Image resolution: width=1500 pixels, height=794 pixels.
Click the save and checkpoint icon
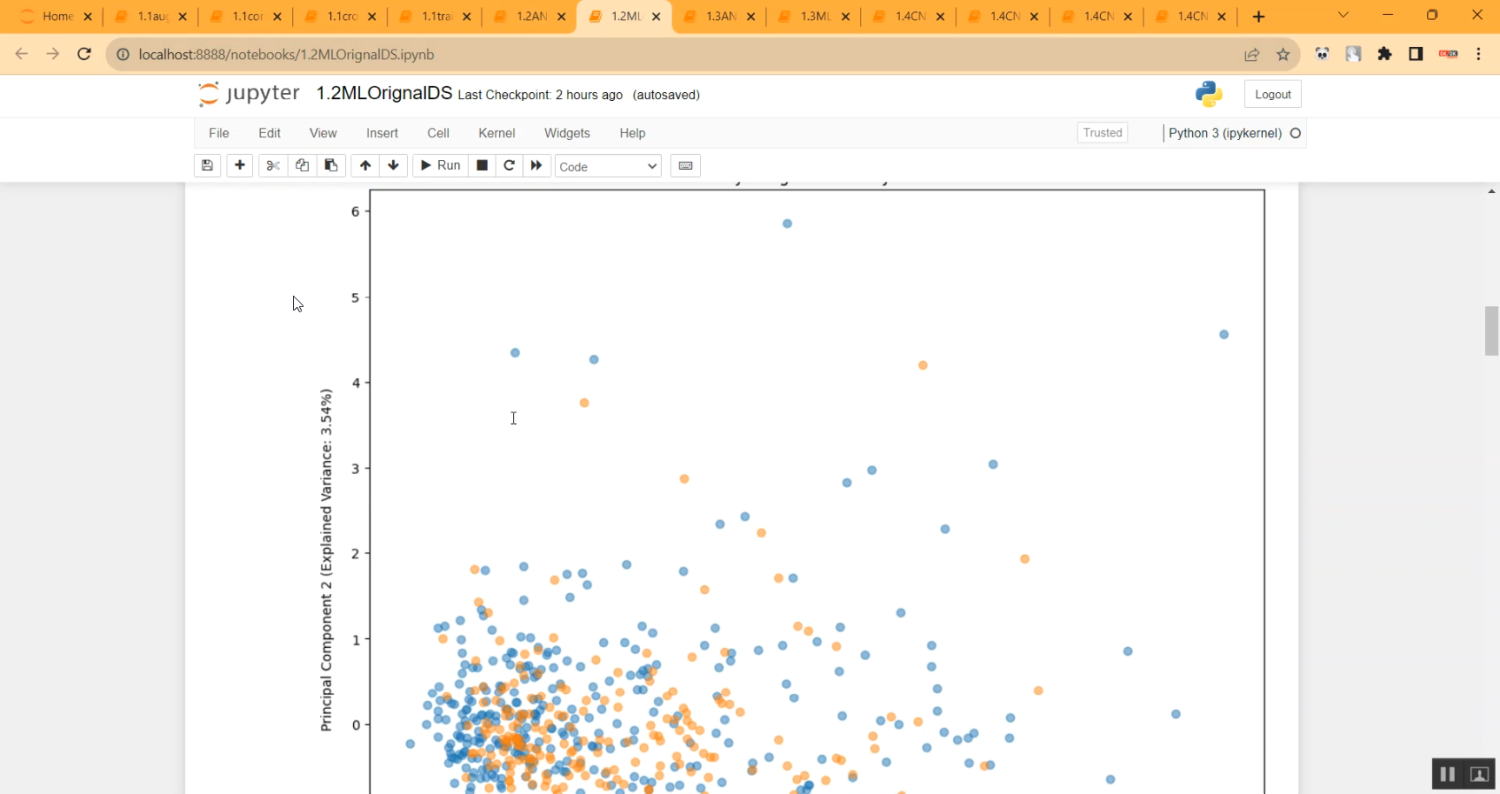pyautogui.click(x=207, y=166)
